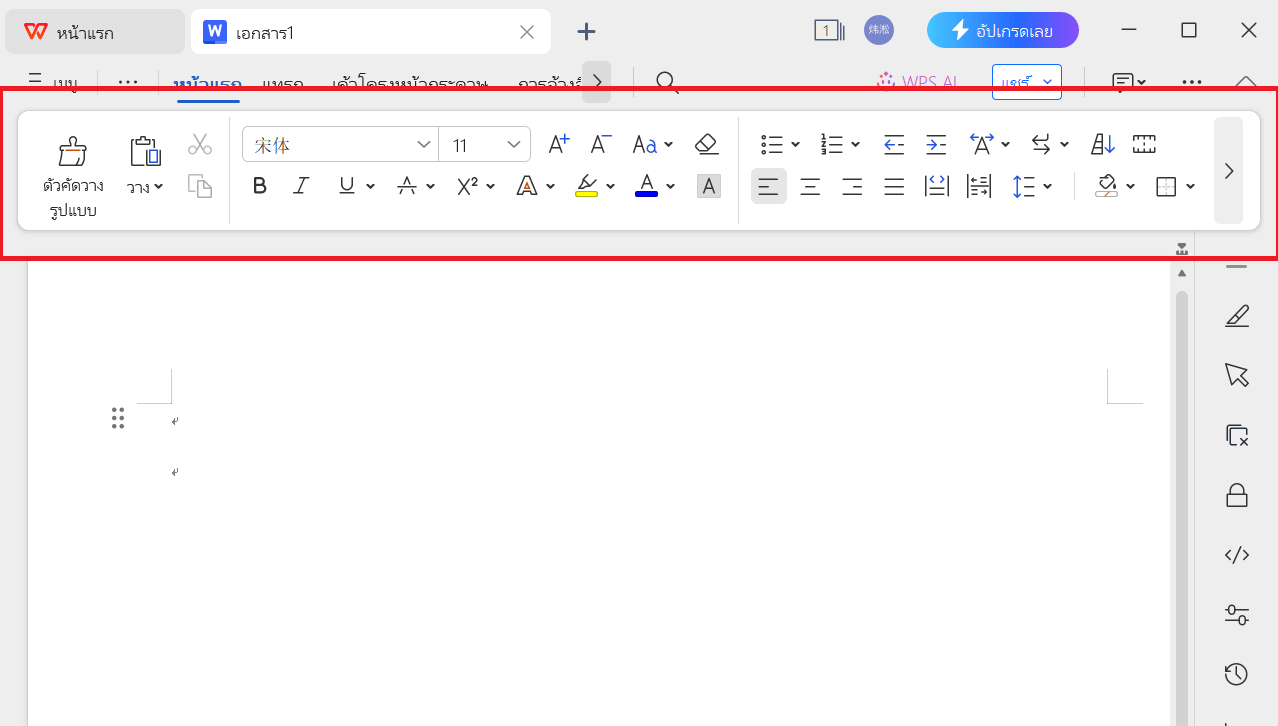Toggle italic formatting
The image size is (1278, 726).
pos(301,186)
